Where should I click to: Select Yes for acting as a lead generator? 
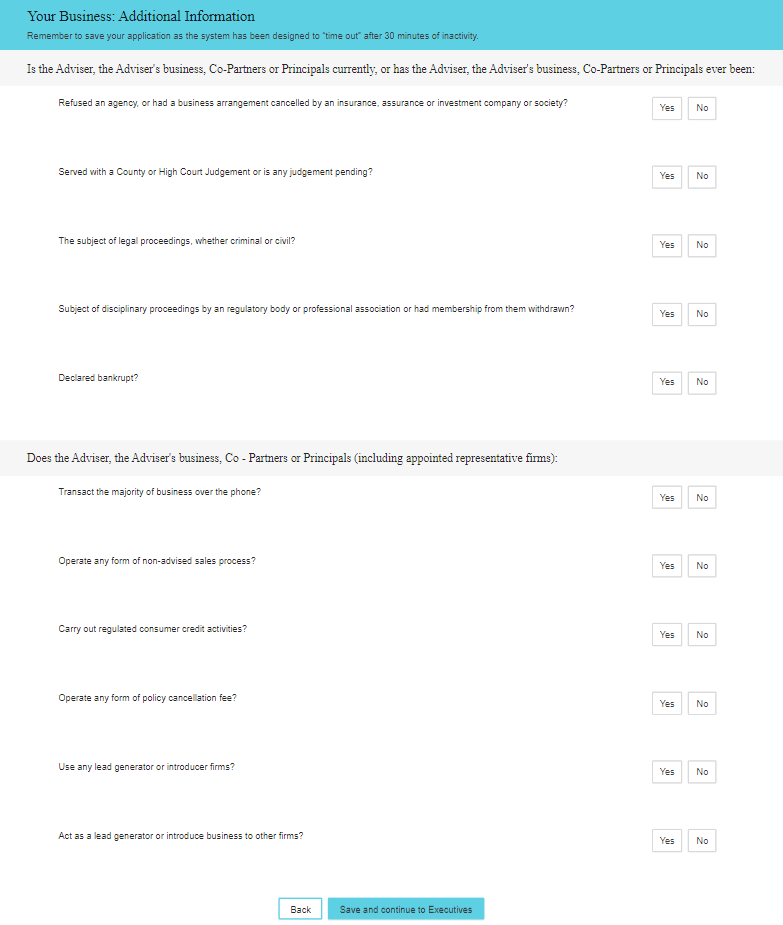pyautogui.click(x=667, y=841)
